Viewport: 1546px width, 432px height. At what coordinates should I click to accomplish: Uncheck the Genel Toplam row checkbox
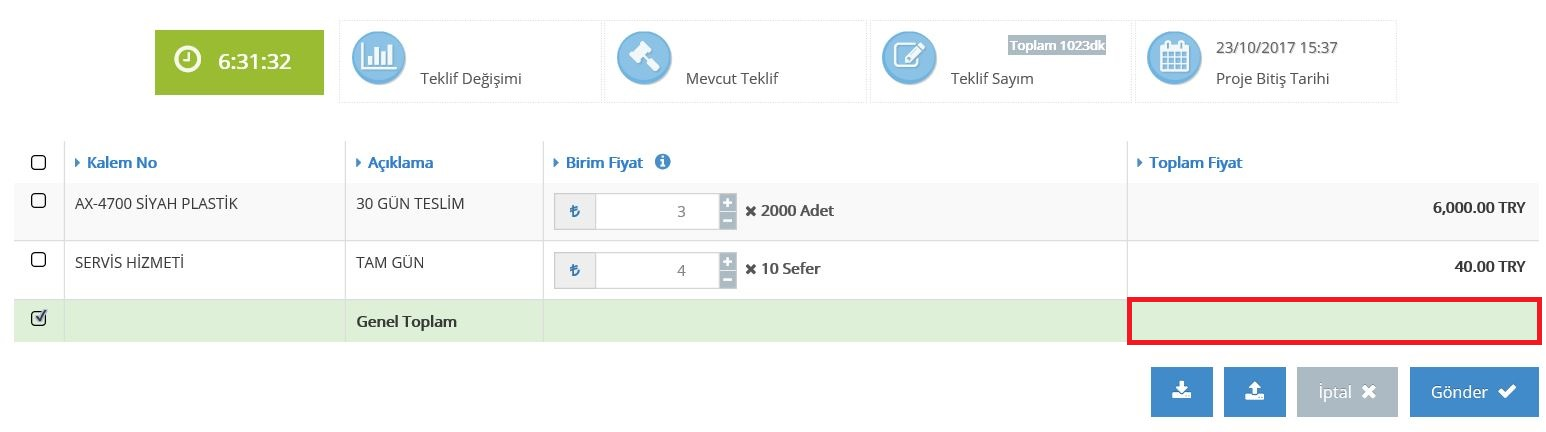39,318
